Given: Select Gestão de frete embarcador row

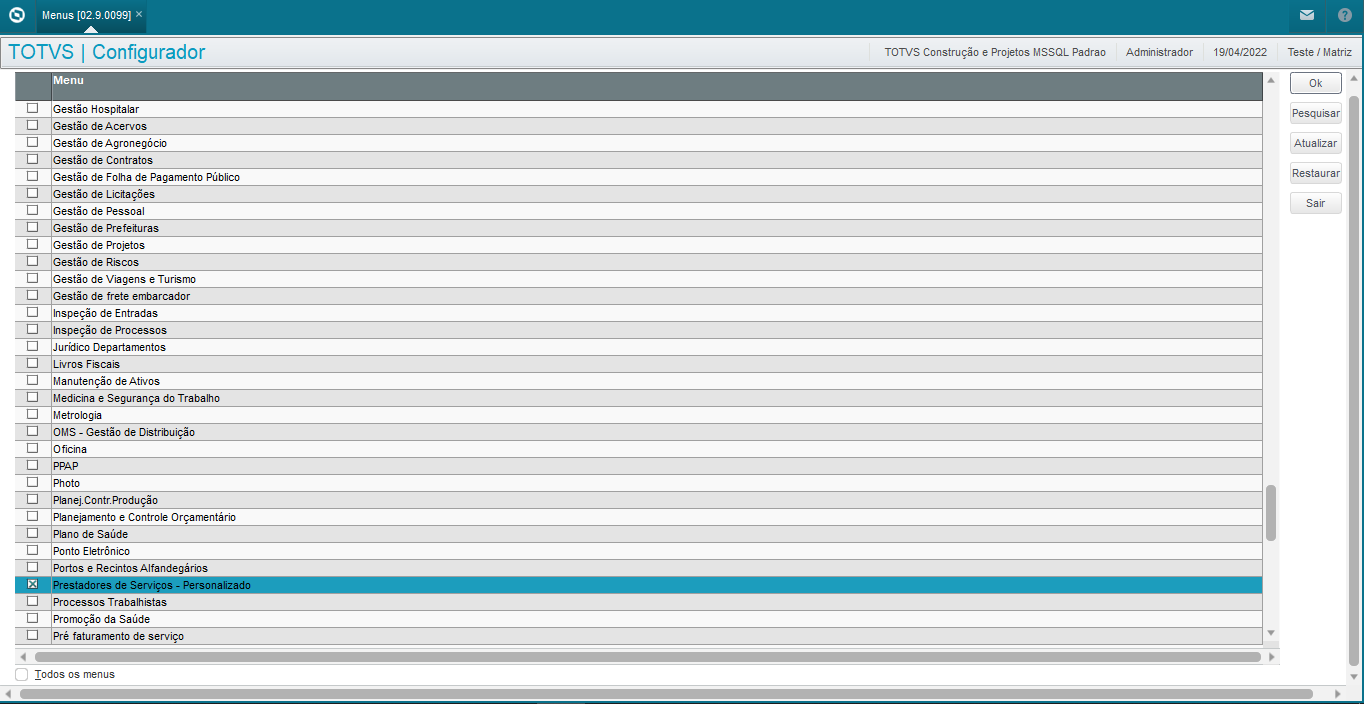Looking at the screenshot, I should click(638, 296).
